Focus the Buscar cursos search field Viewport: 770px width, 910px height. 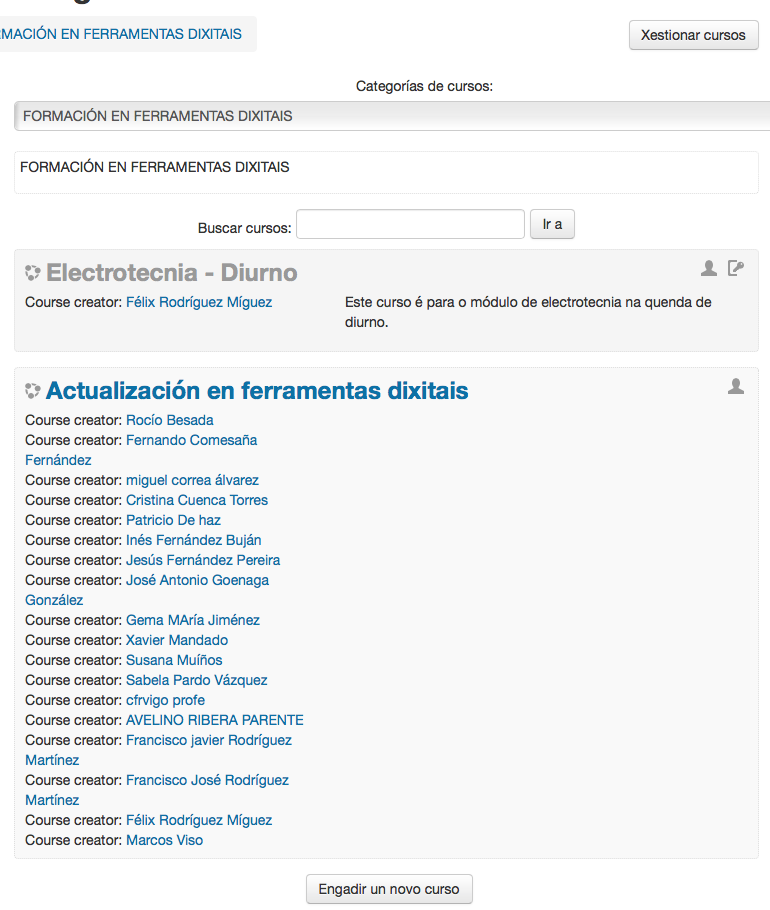[x=410, y=225]
